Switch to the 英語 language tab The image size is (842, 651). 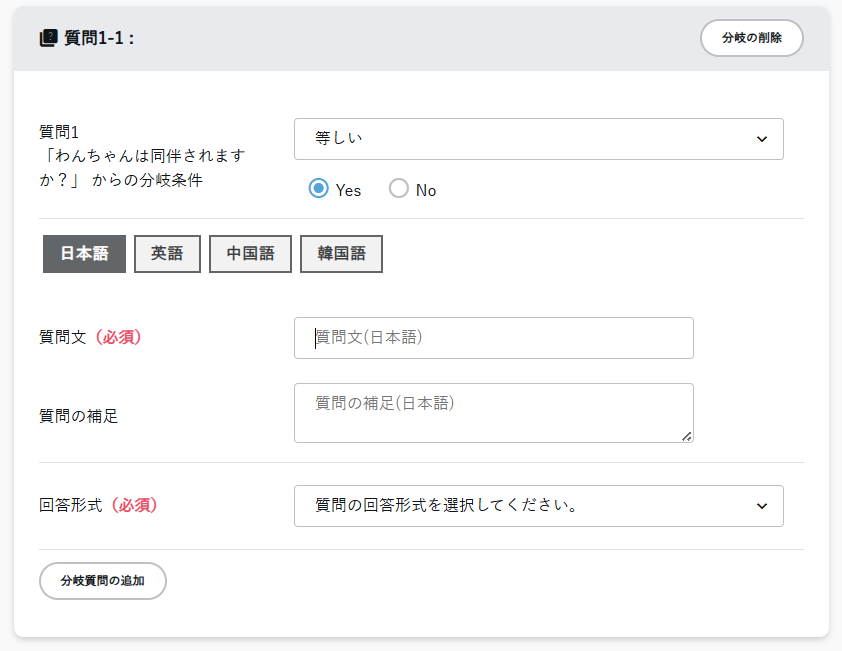[x=167, y=254]
